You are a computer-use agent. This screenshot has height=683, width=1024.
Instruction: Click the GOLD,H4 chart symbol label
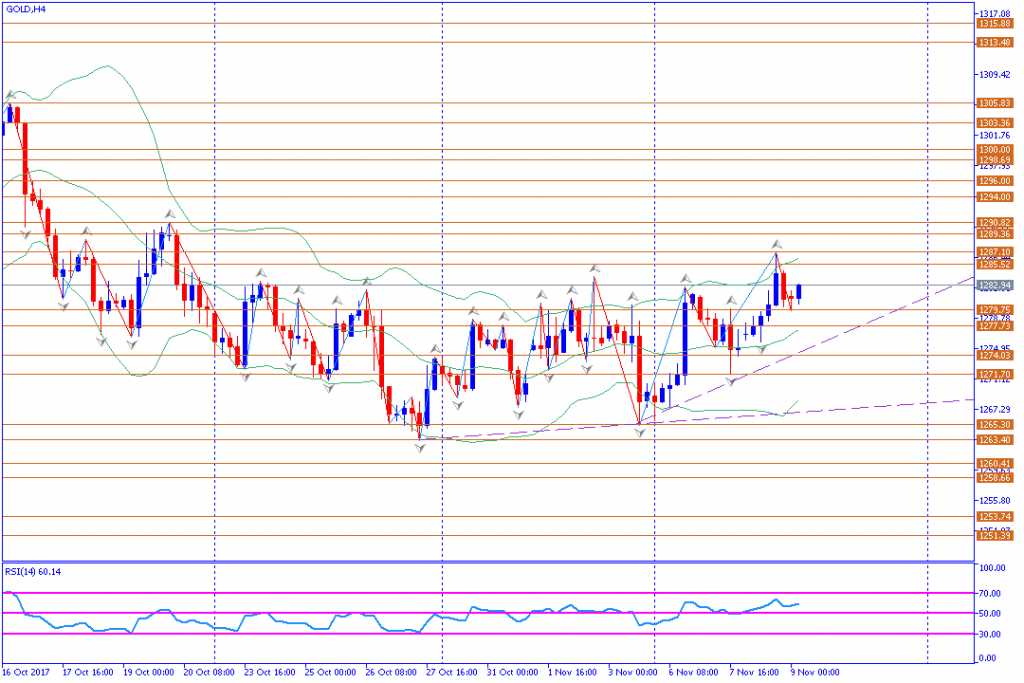tap(24, 8)
